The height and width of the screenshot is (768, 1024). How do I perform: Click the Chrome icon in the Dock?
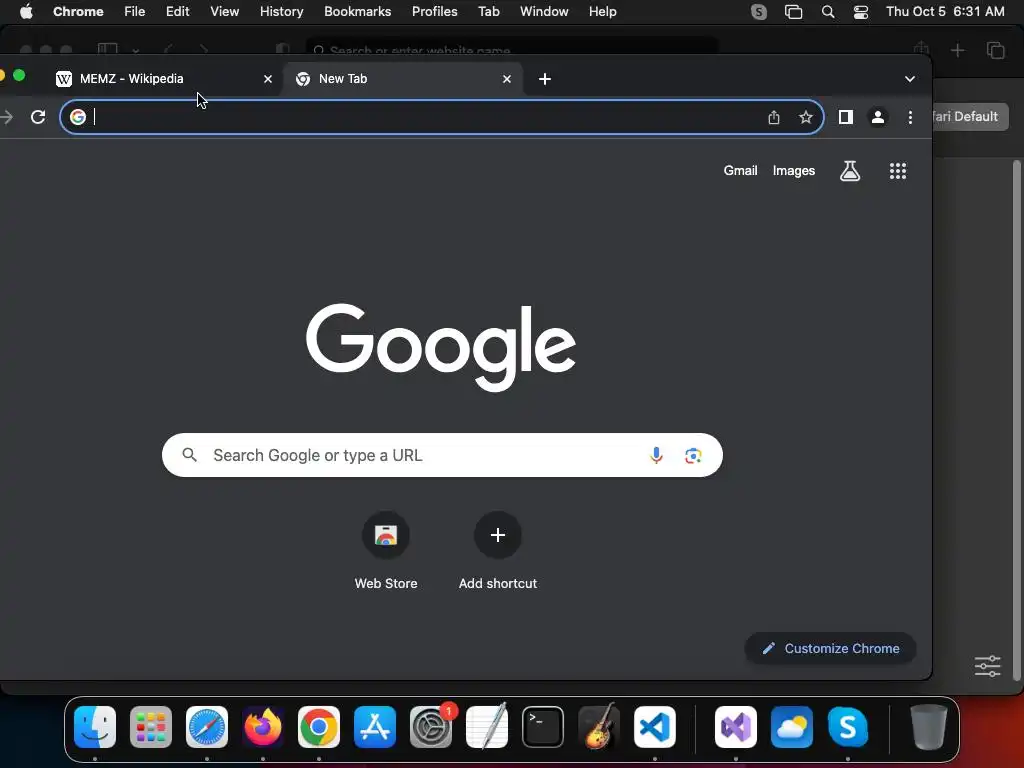pyautogui.click(x=319, y=727)
